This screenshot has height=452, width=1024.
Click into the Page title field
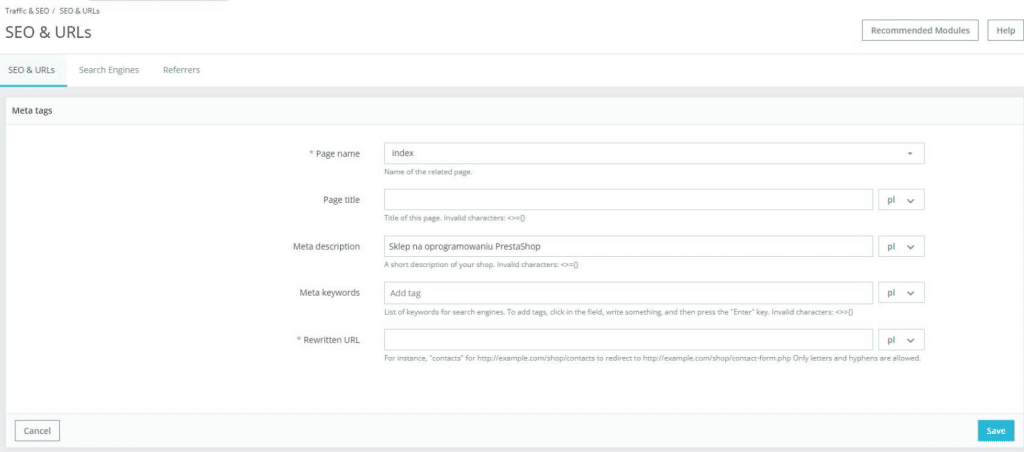628,200
